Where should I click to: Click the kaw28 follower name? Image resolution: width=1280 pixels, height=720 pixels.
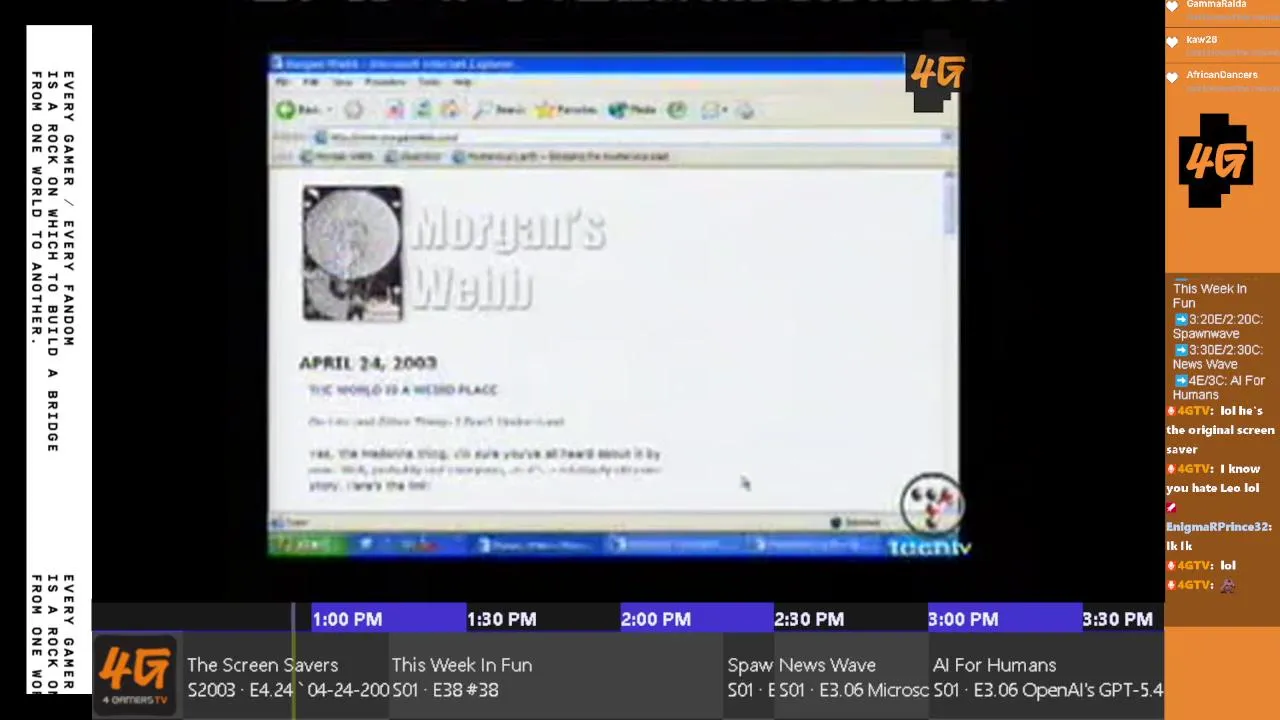[1201, 40]
